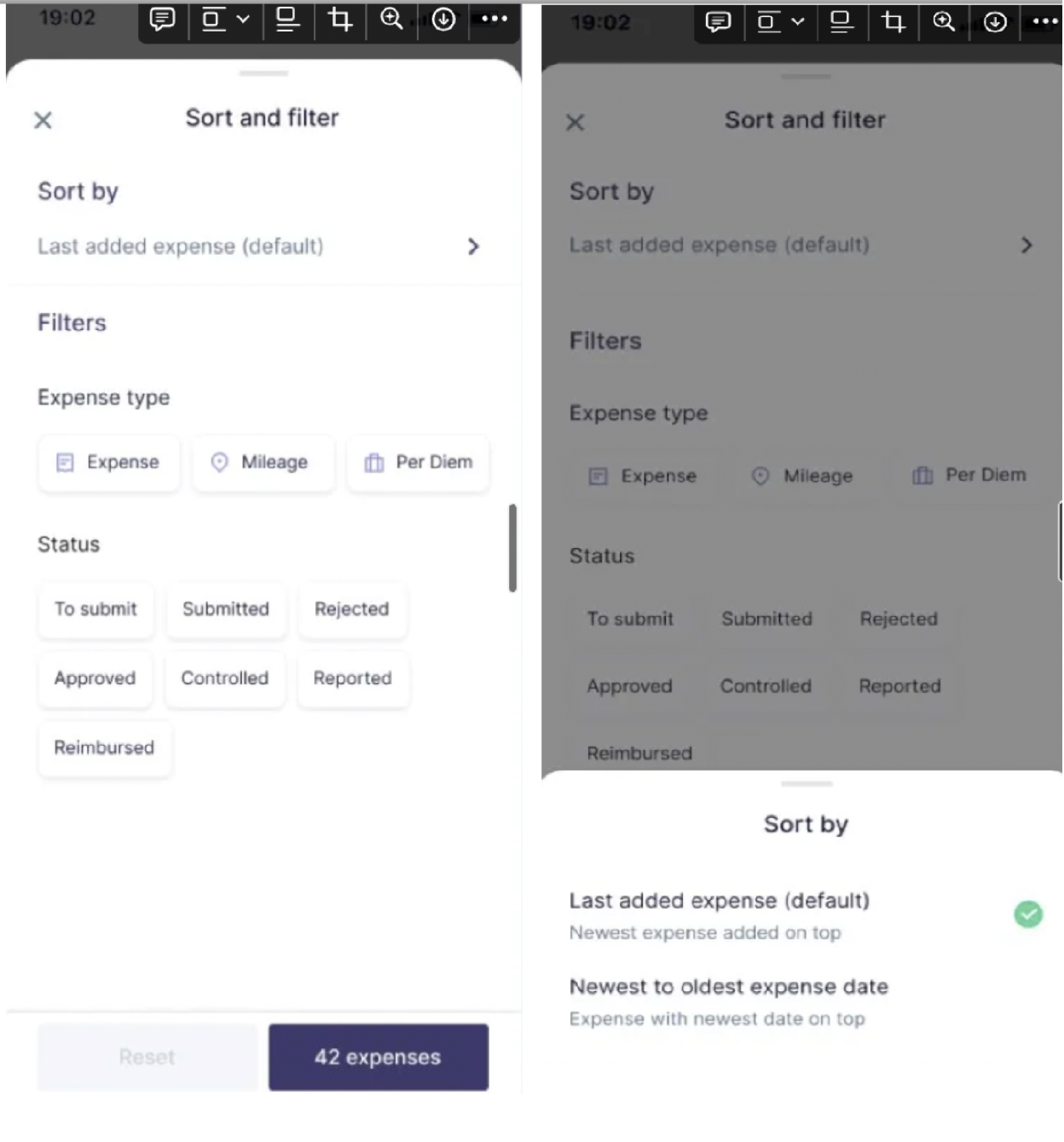The width and height of the screenshot is (1064, 1142).
Task: Click the vertical scrollbar beside Status filters
Action: point(512,547)
